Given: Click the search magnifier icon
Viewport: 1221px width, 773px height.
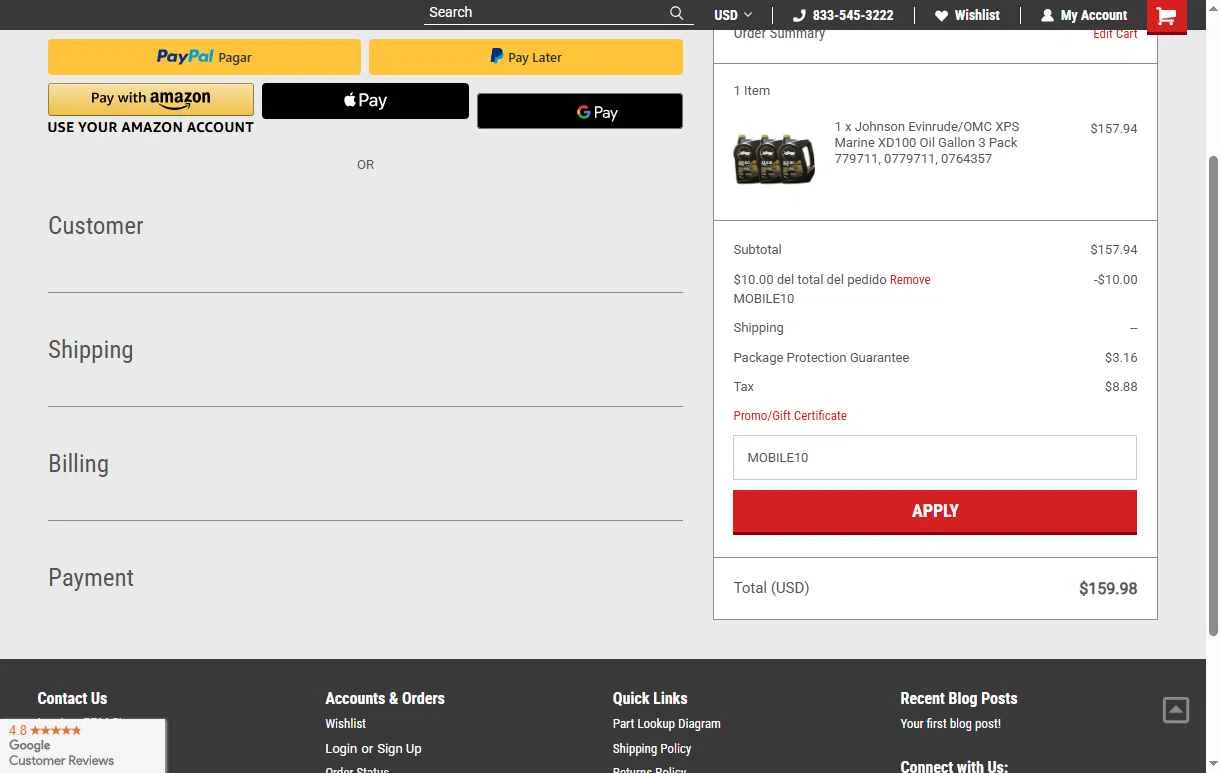Looking at the screenshot, I should (x=677, y=13).
